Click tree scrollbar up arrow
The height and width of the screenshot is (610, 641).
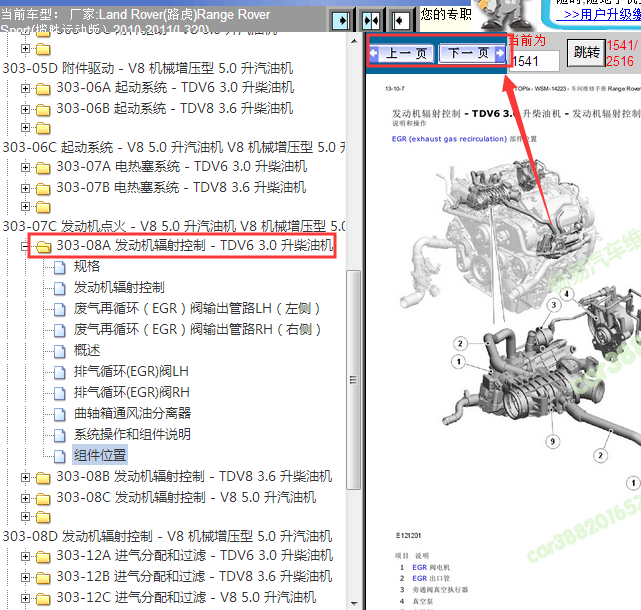click(x=354, y=41)
